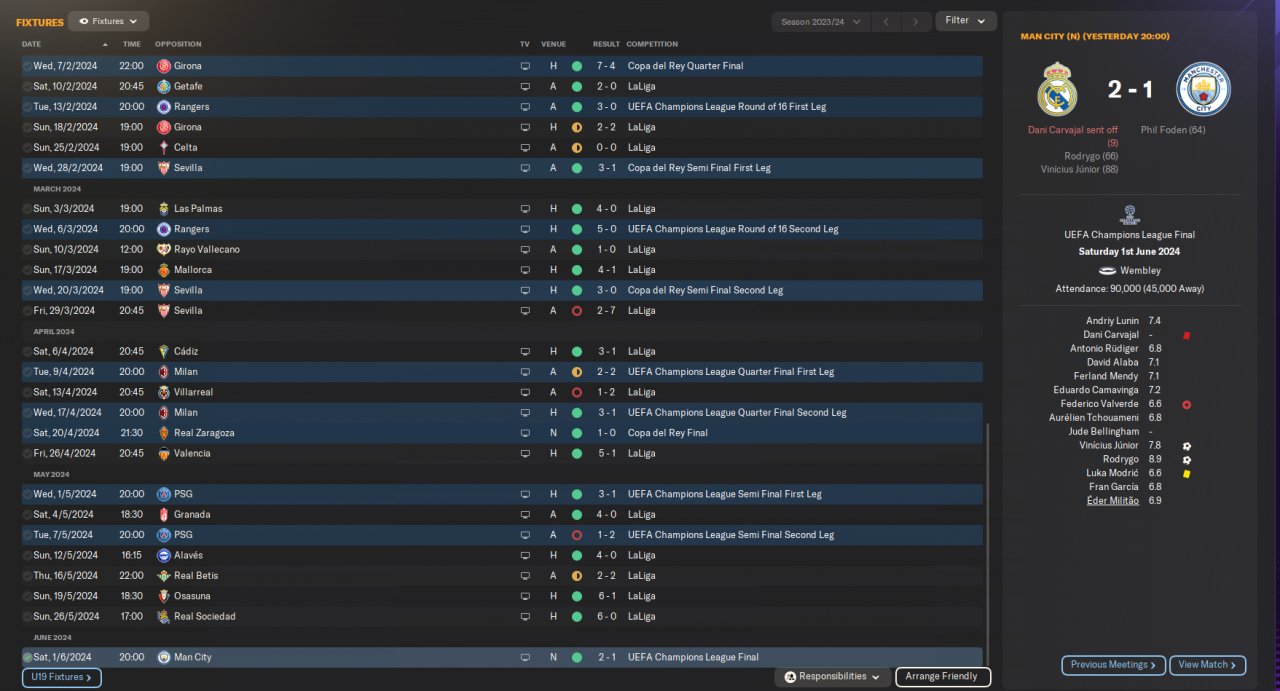This screenshot has height=691, width=1280.
Task: Click the Champions League logo in match panel
Action: [1130, 215]
